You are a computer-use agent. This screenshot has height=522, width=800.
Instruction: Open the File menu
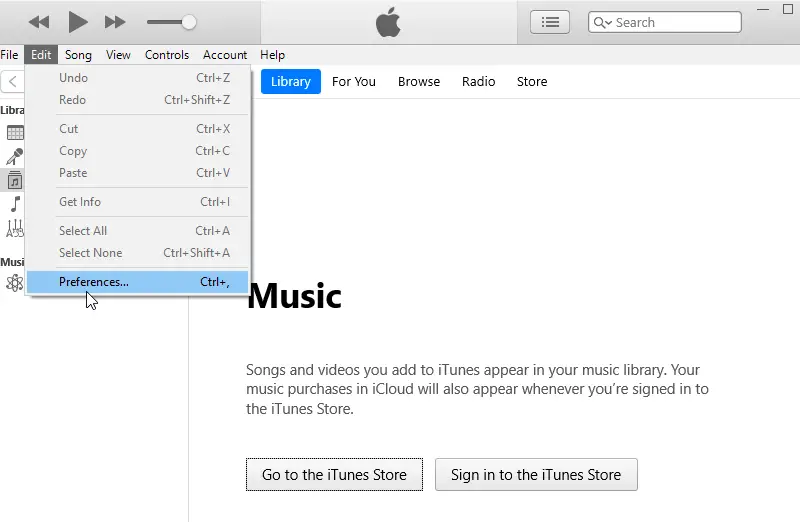point(9,55)
